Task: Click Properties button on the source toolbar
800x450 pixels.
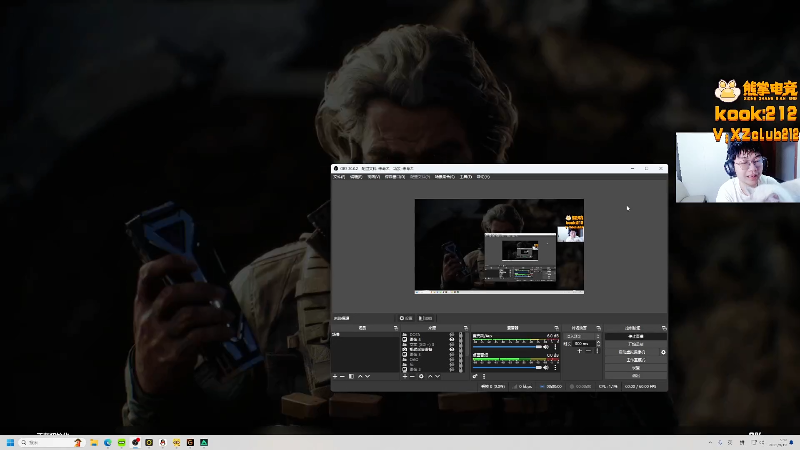Action: pos(407,318)
